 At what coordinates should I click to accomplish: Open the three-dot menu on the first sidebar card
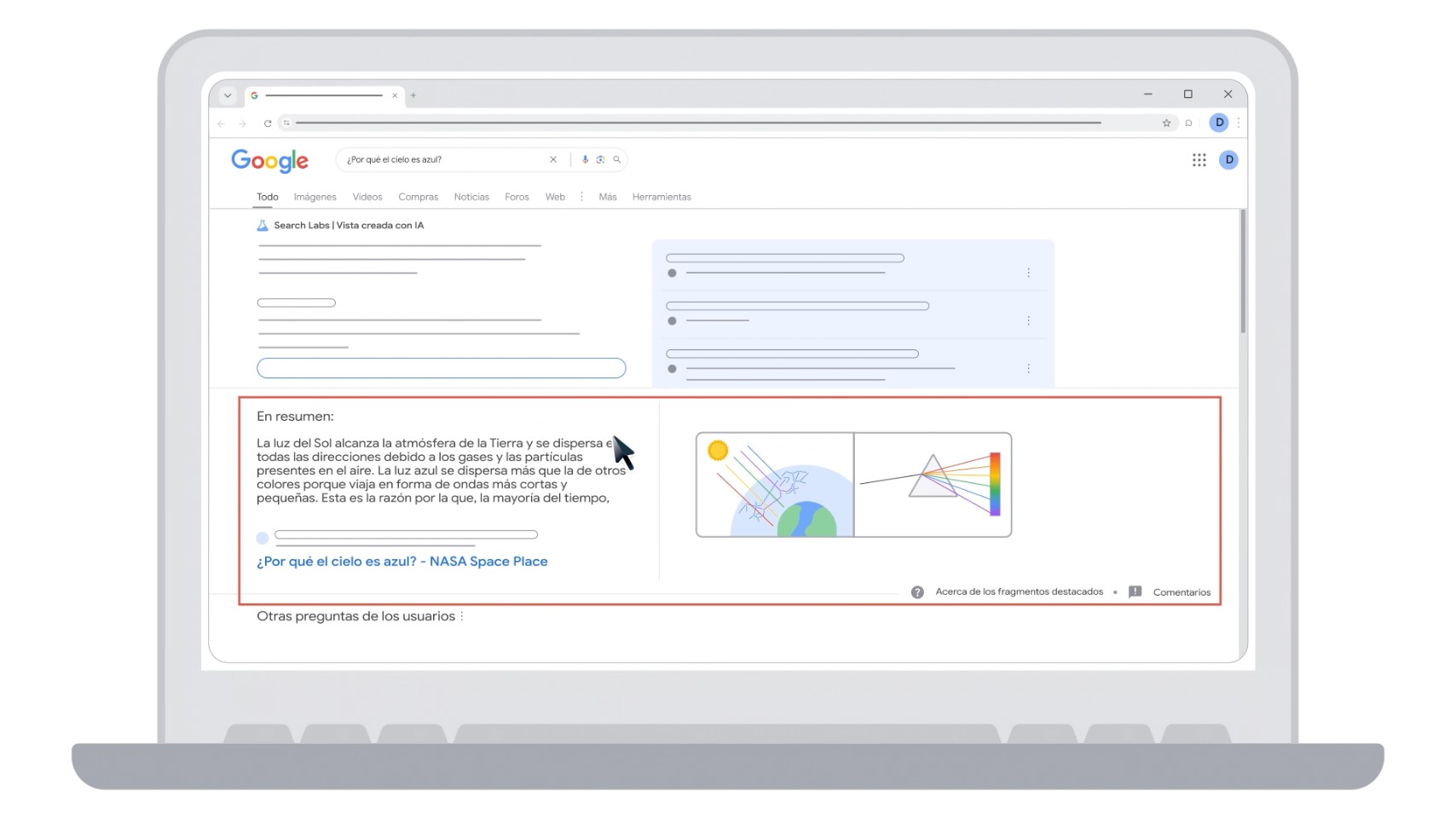click(1029, 272)
